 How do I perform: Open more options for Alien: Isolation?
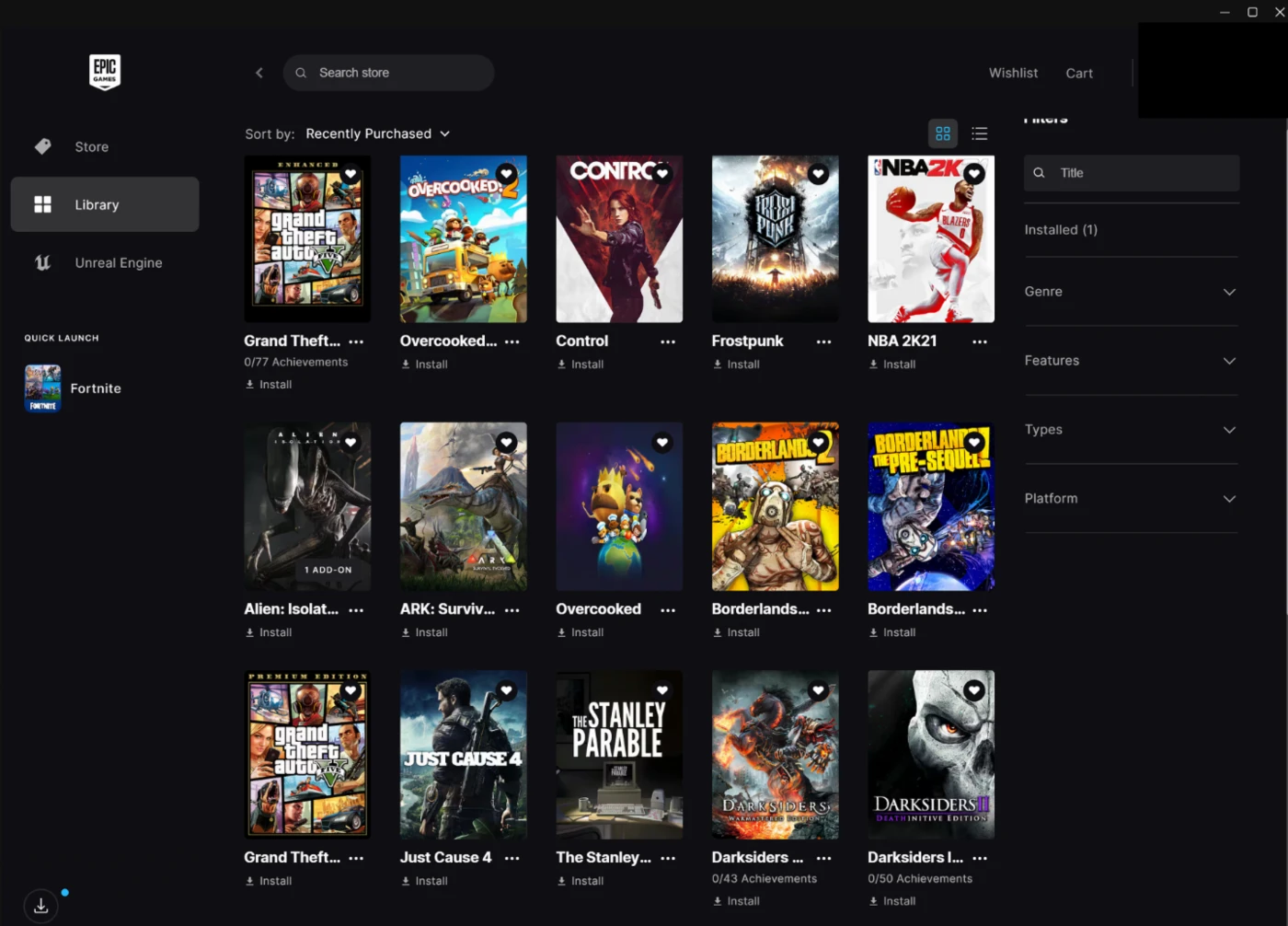tap(356, 609)
